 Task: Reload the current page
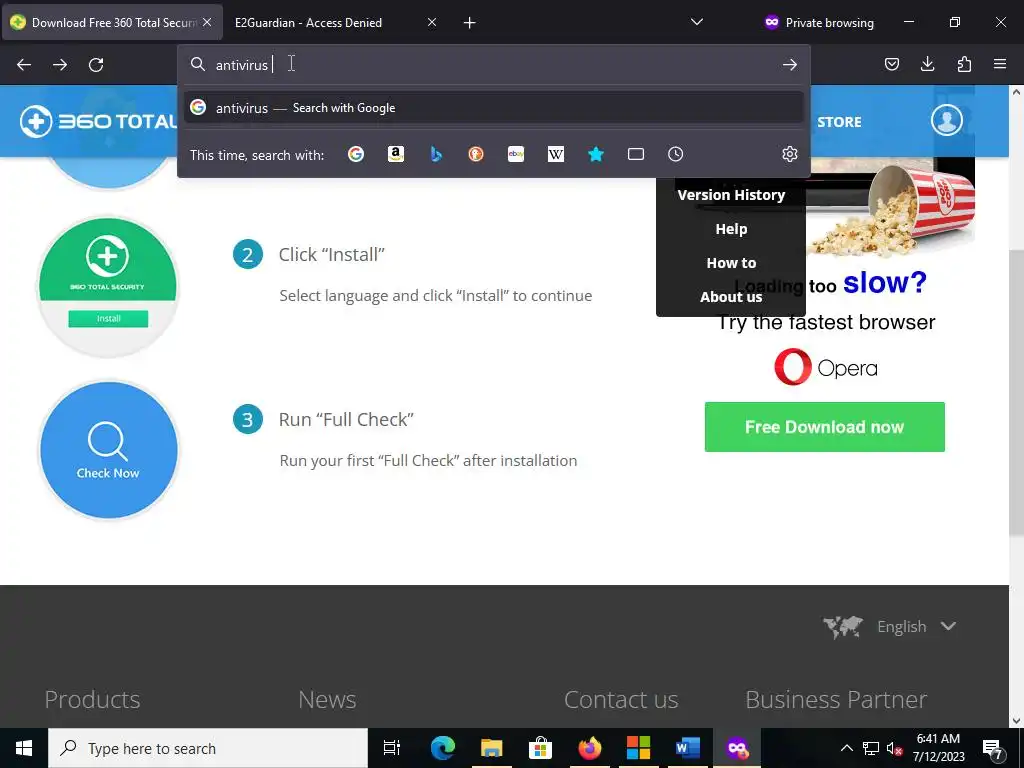[96, 65]
